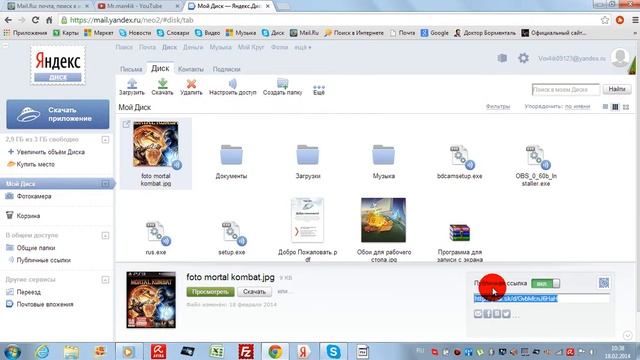Switch to the Контакты tab

click(x=191, y=69)
